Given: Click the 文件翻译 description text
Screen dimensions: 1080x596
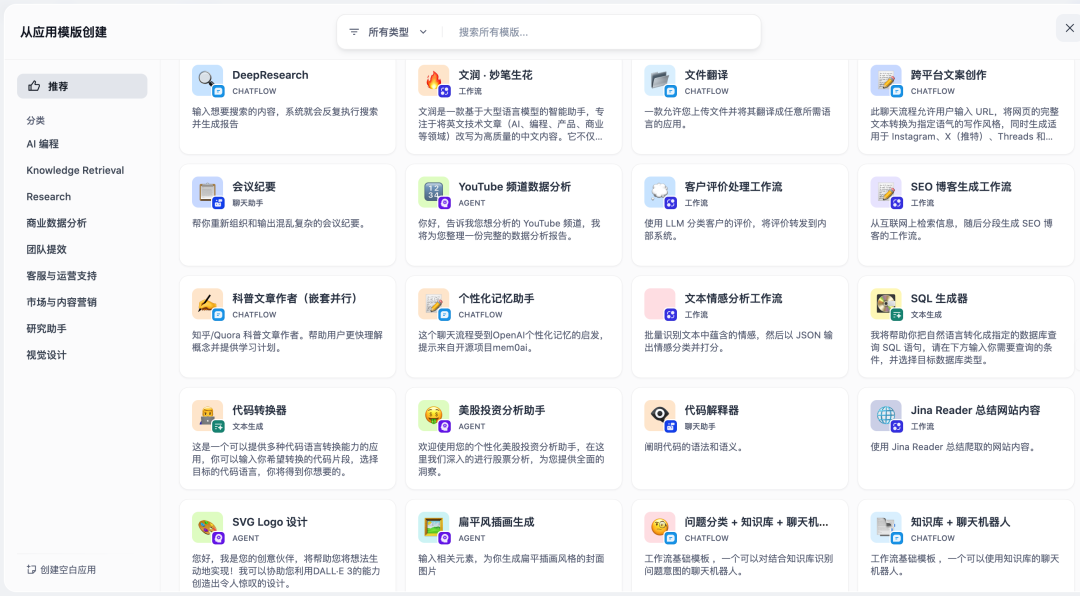Looking at the screenshot, I should (x=738, y=118).
